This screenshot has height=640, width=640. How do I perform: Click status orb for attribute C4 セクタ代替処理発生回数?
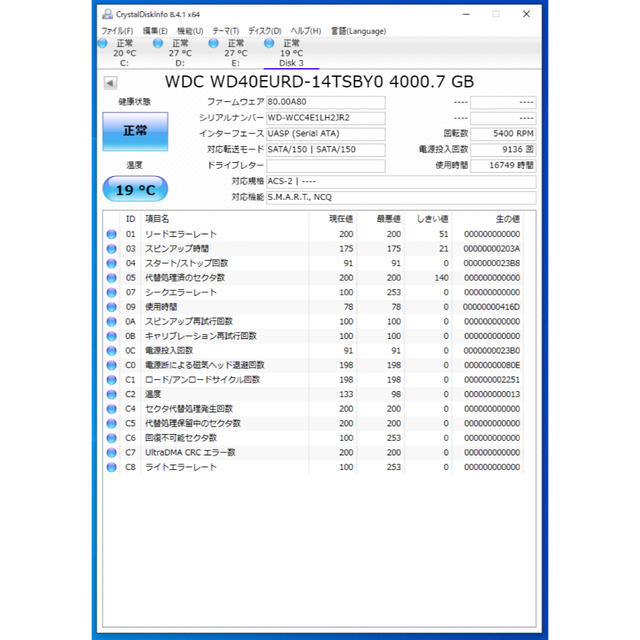click(111, 409)
